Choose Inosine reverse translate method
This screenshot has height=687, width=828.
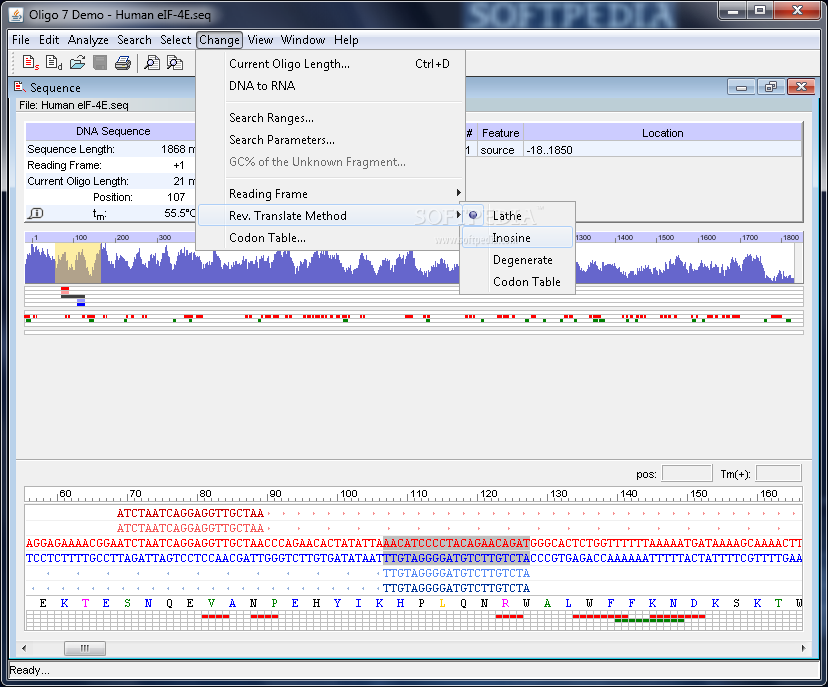(x=517, y=238)
